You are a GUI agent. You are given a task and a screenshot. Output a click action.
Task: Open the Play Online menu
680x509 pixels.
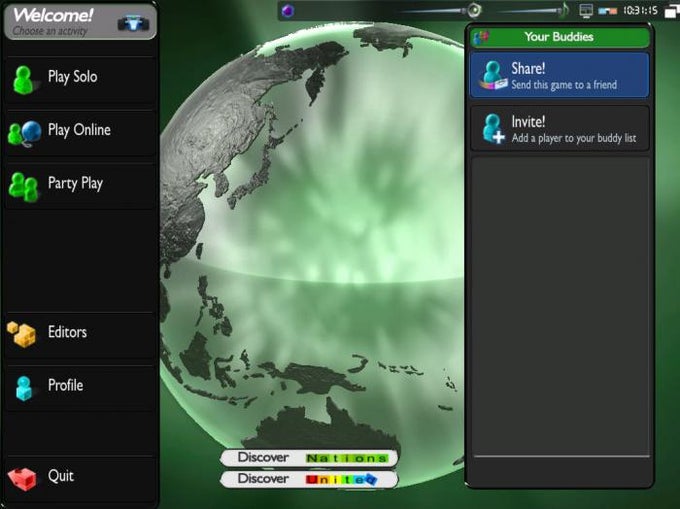pyautogui.click(x=80, y=132)
